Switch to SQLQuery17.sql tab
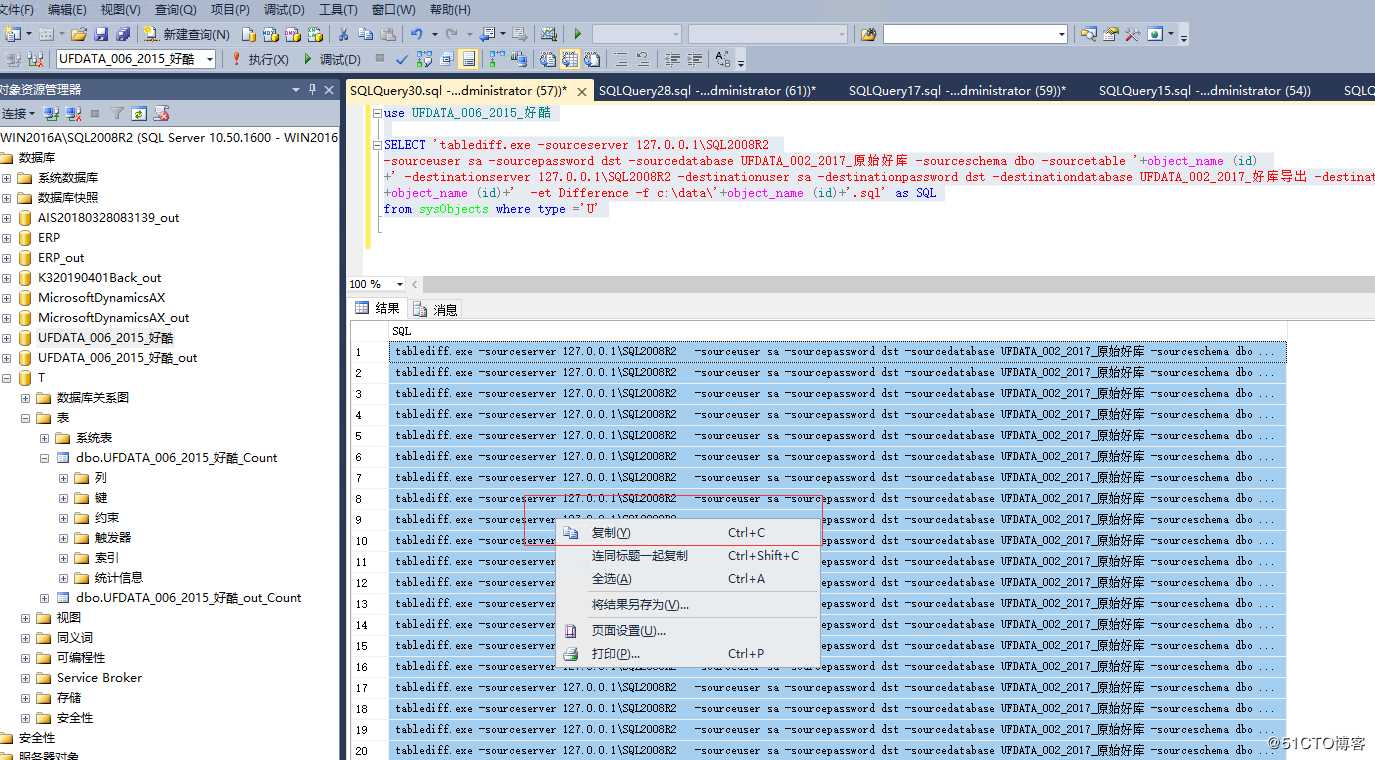Viewport: 1375px width, 760px height. click(957, 90)
